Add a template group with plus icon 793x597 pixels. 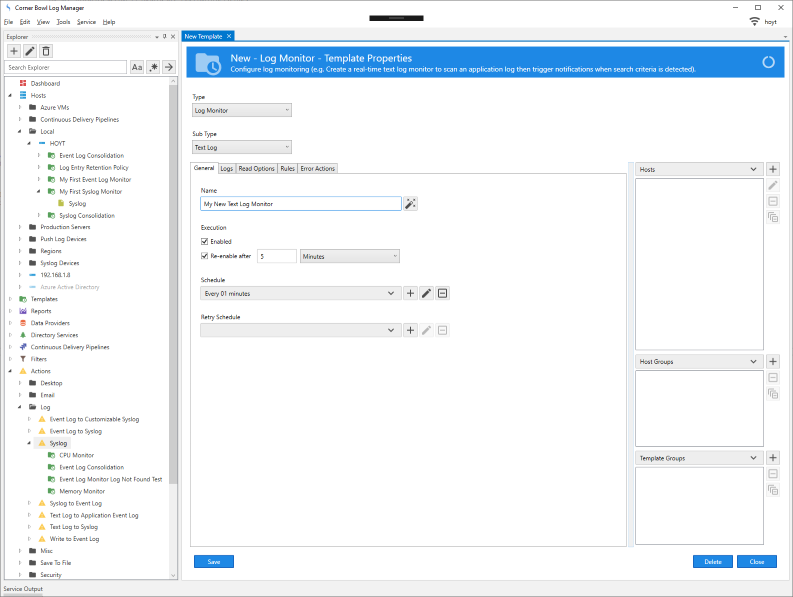pos(773,458)
